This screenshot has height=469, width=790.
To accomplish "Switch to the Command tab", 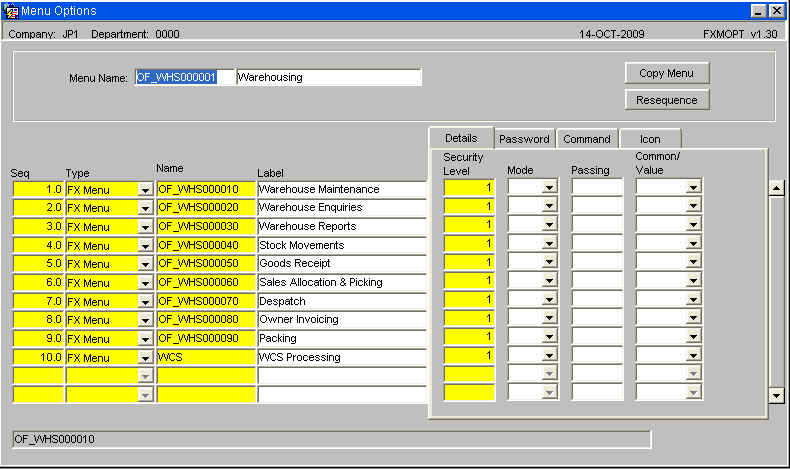I will (587, 139).
